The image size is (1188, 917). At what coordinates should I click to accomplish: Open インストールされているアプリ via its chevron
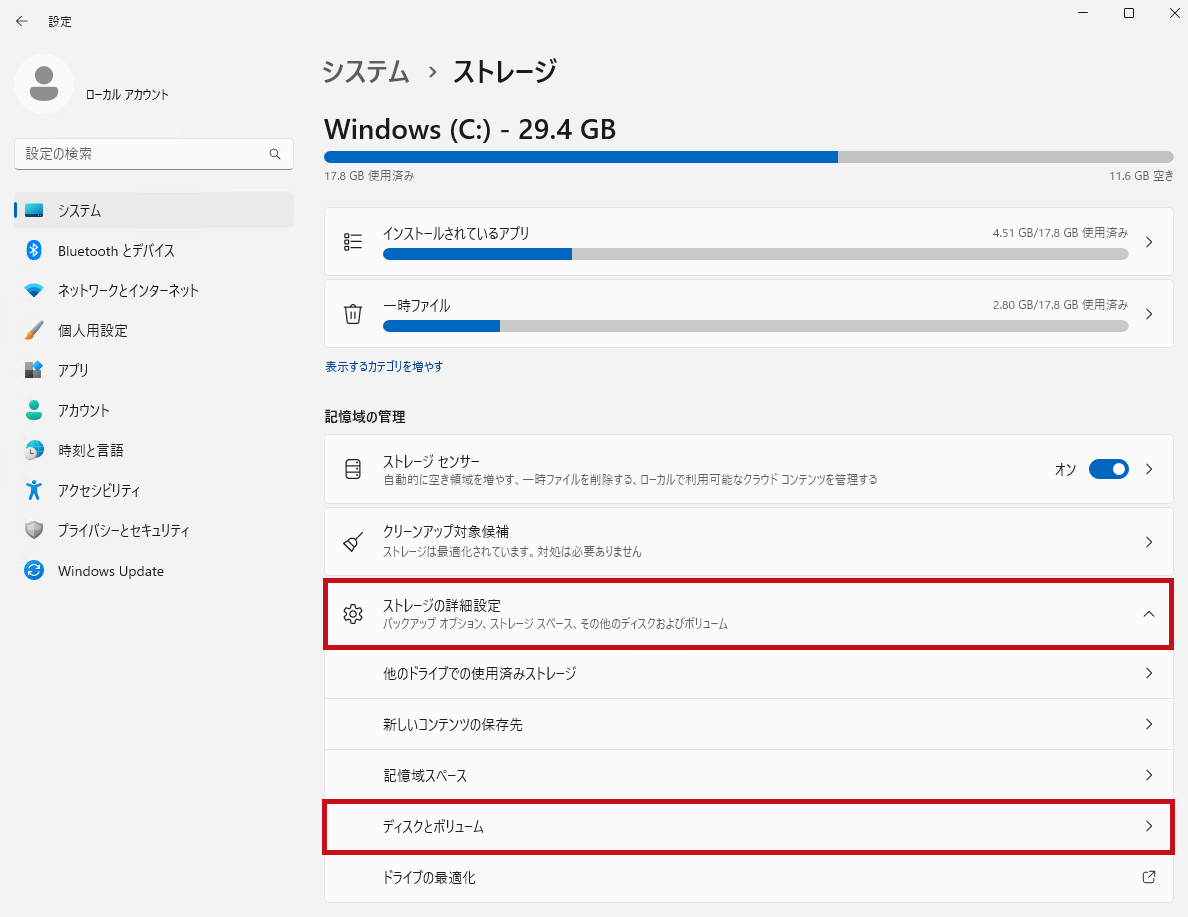[x=1149, y=242]
